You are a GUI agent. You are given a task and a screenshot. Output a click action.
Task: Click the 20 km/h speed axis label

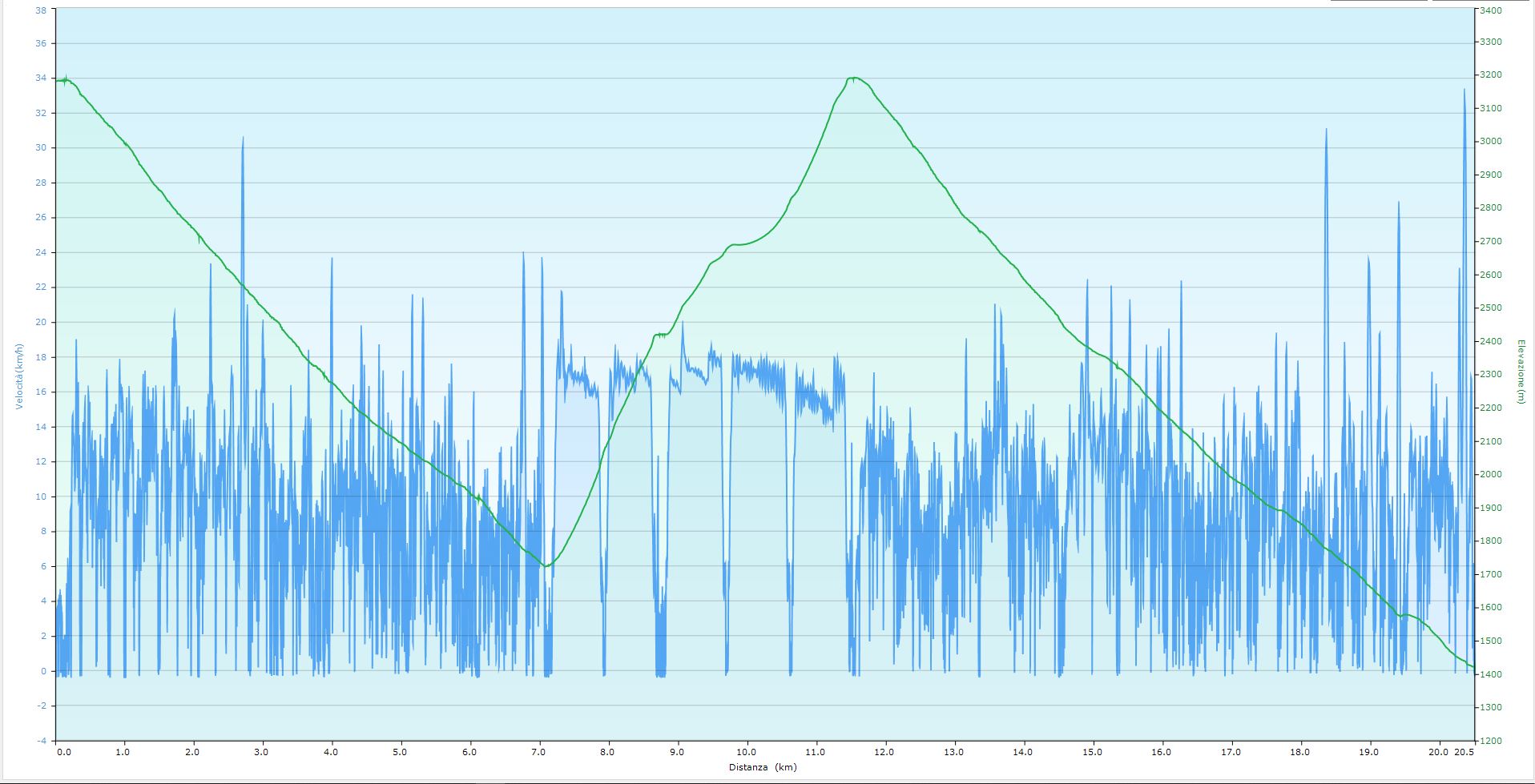41,322
